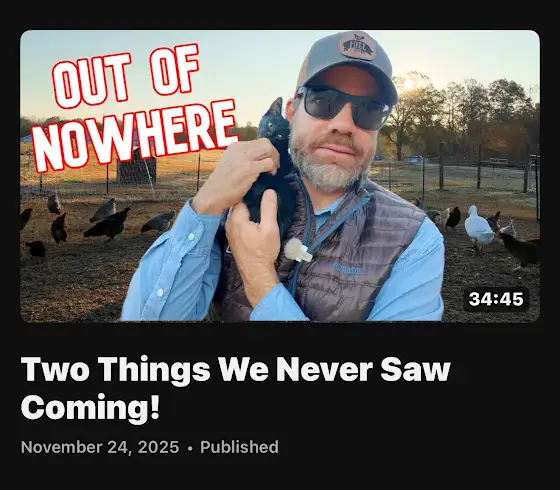Image resolution: width=560 pixels, height=490 pixels.
Task: Open the "Two Things We Never Saw Coming!" title
Action: [x=236, y=389]
